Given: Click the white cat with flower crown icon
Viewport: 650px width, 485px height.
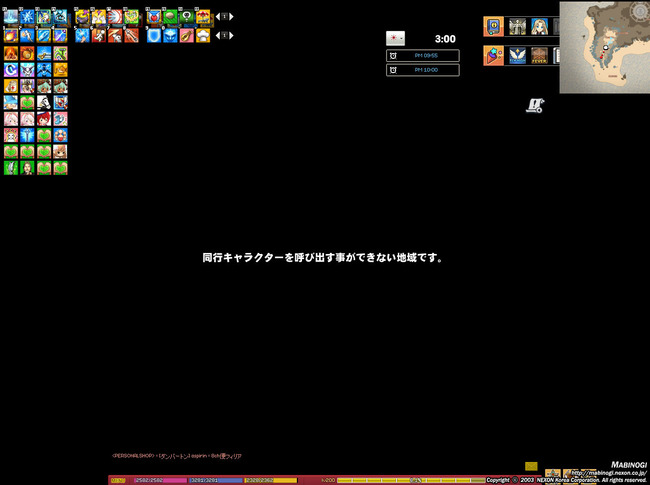Looking at the screenshot, I should coord(11,135).
